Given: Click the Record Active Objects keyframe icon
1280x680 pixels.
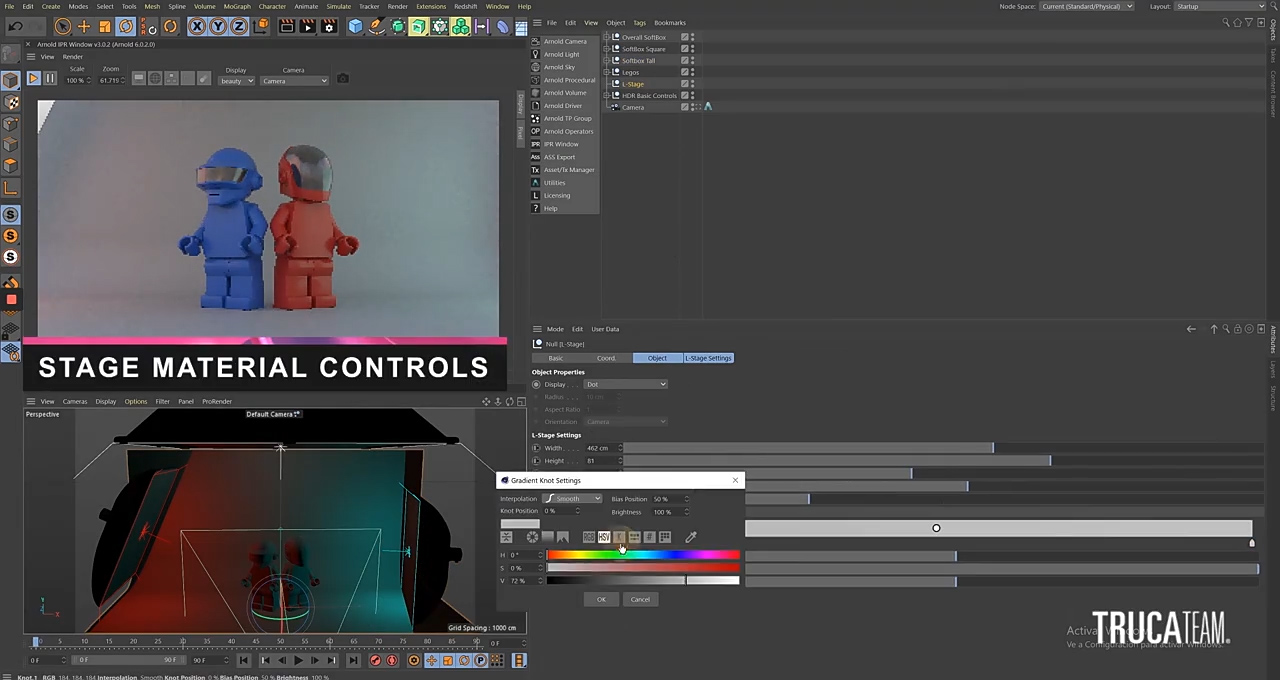Looking at the screenshot, I should (375, 660).
